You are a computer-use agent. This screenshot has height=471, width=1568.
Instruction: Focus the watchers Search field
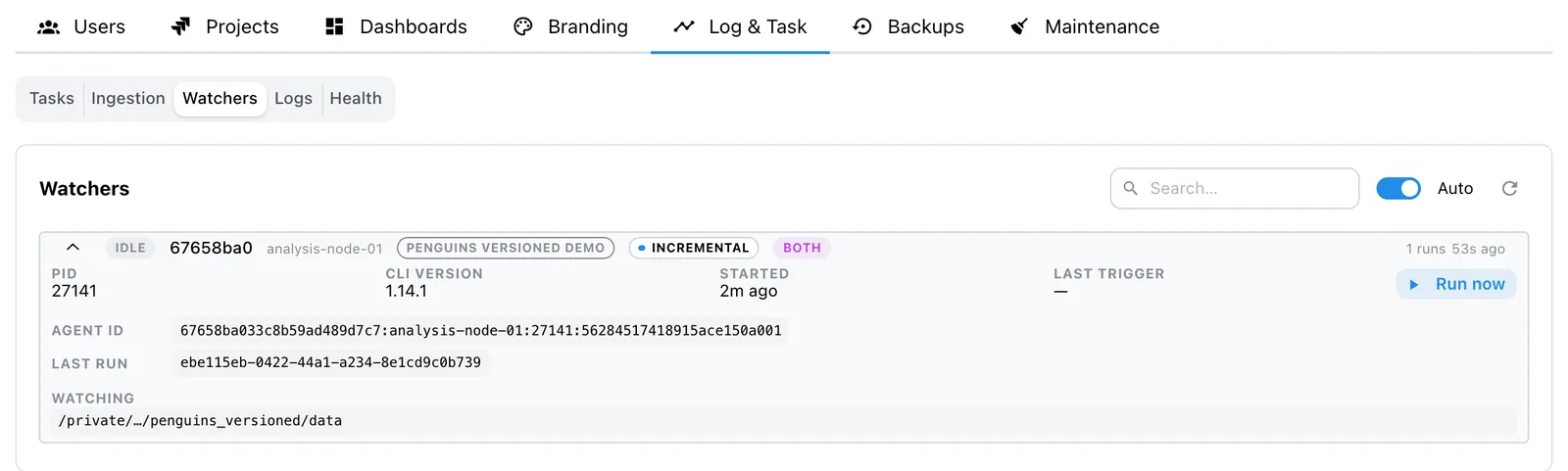[1235, 188]
